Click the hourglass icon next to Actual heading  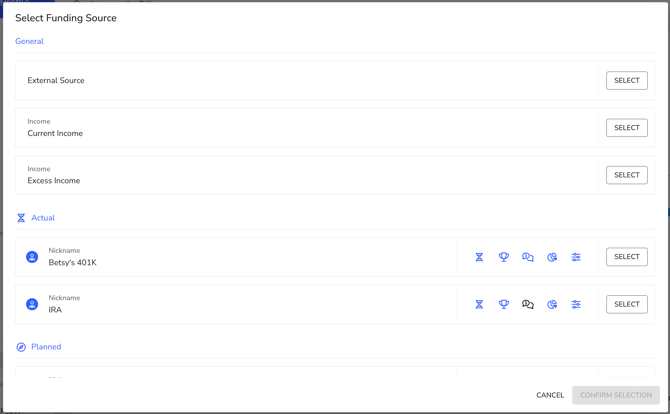tap(21, 218)
